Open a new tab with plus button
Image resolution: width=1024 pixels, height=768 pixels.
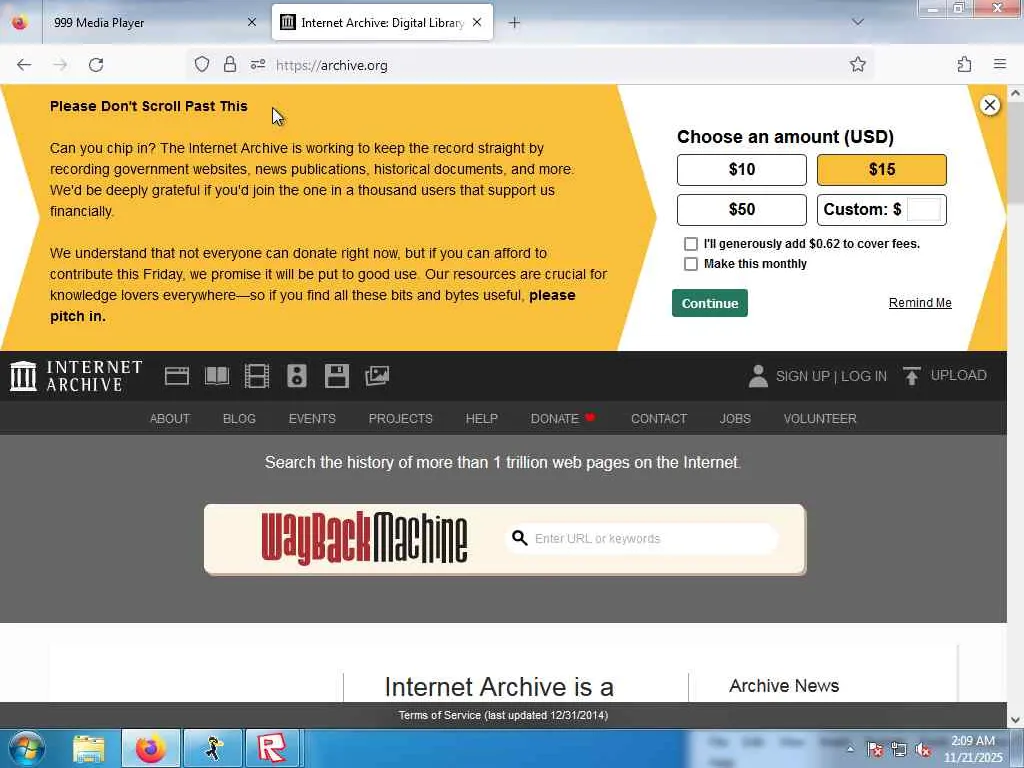(515, 23)
